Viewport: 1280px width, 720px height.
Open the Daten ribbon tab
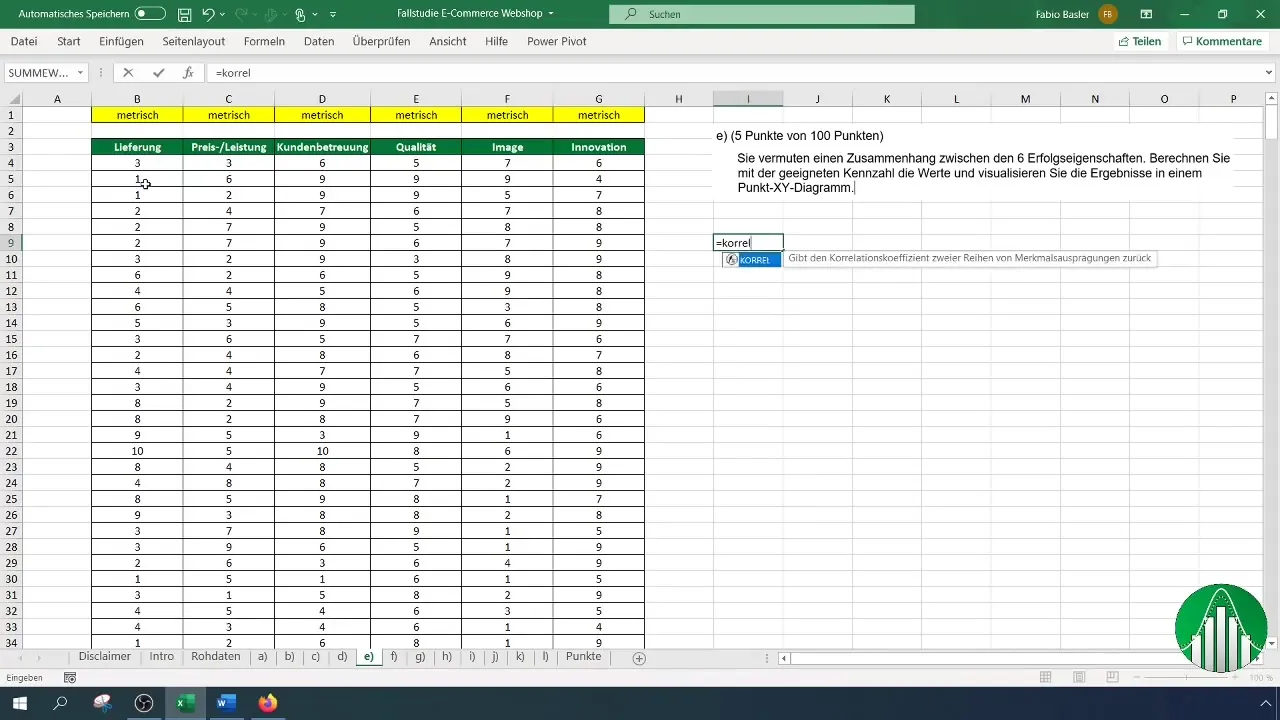[x=319, y=42]
